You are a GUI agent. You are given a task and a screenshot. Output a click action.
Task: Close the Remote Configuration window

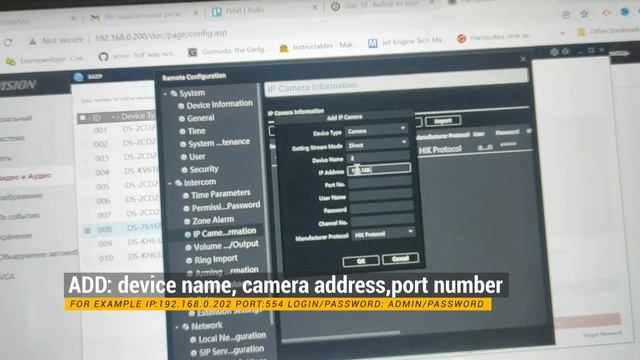point(523,59)
